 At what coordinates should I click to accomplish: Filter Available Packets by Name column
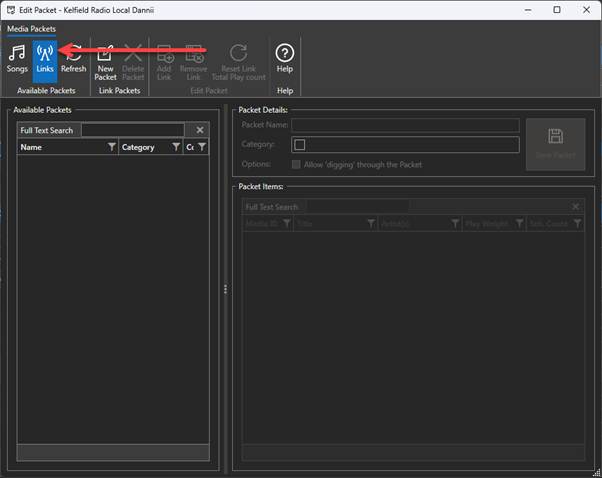[111, 147]
